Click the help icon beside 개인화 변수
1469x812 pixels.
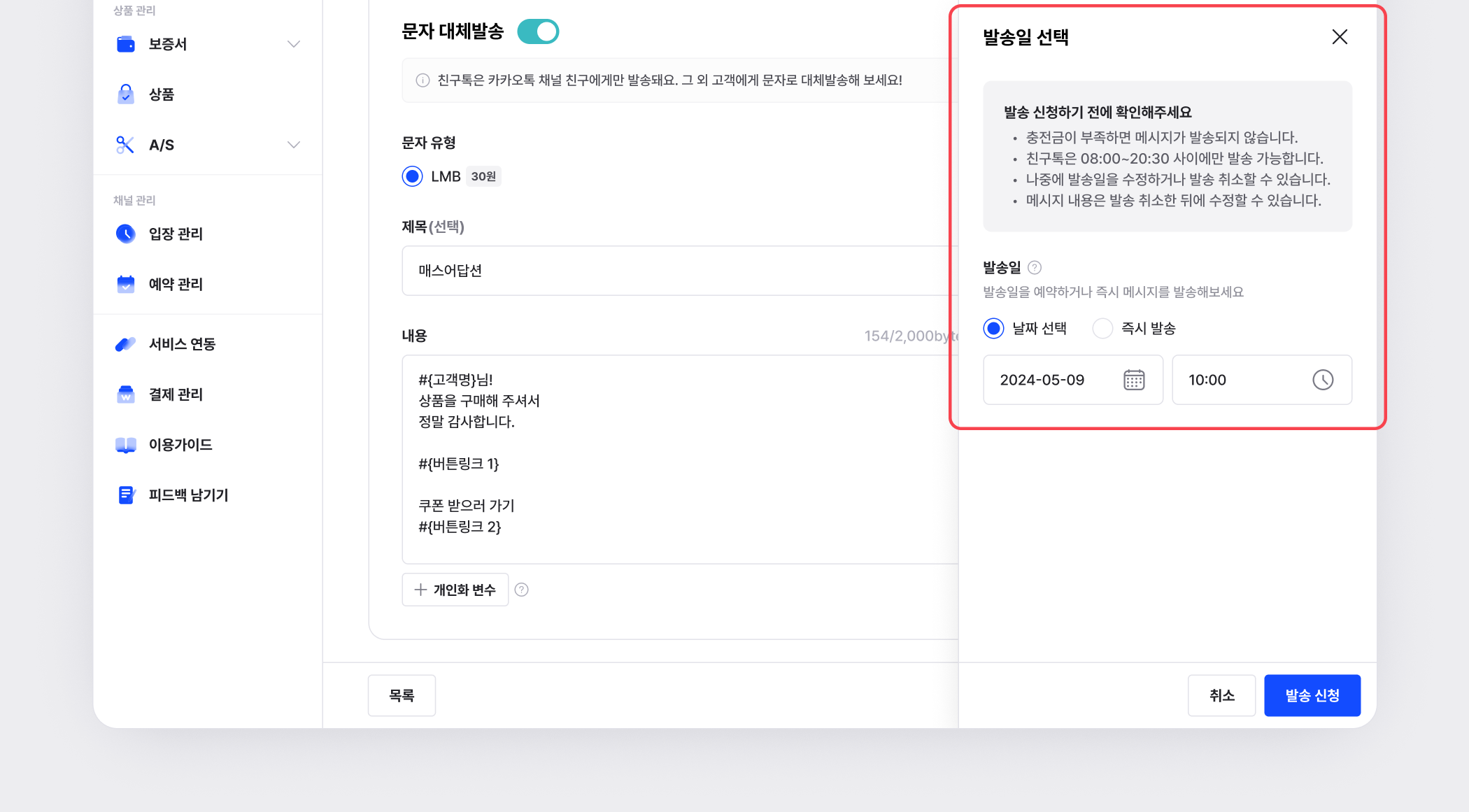point(521,590)
